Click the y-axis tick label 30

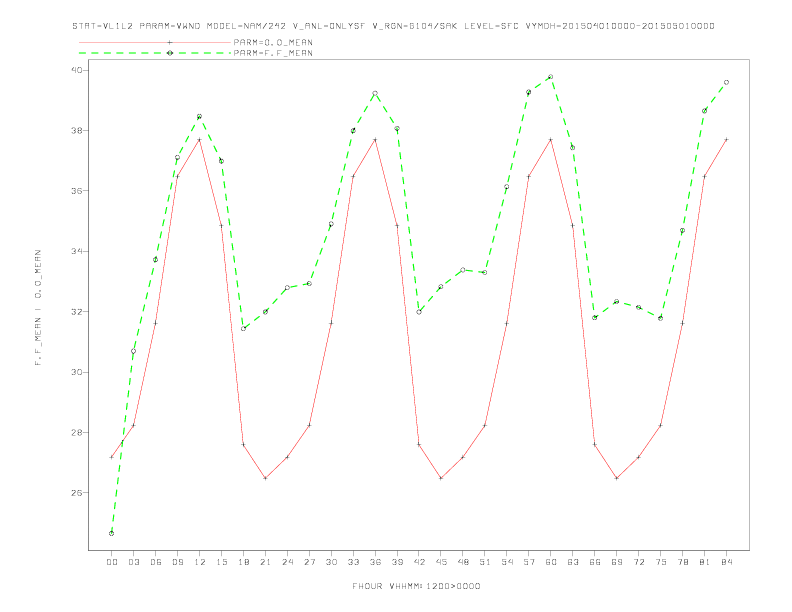(77, 372)
